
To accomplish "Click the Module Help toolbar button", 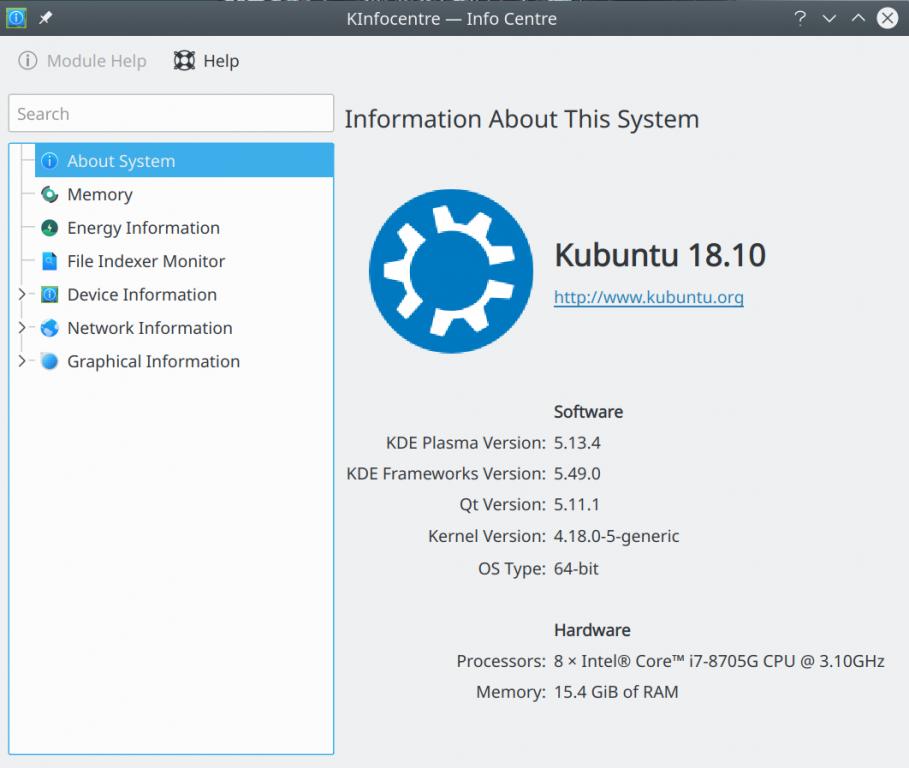I will click(83, 61).
